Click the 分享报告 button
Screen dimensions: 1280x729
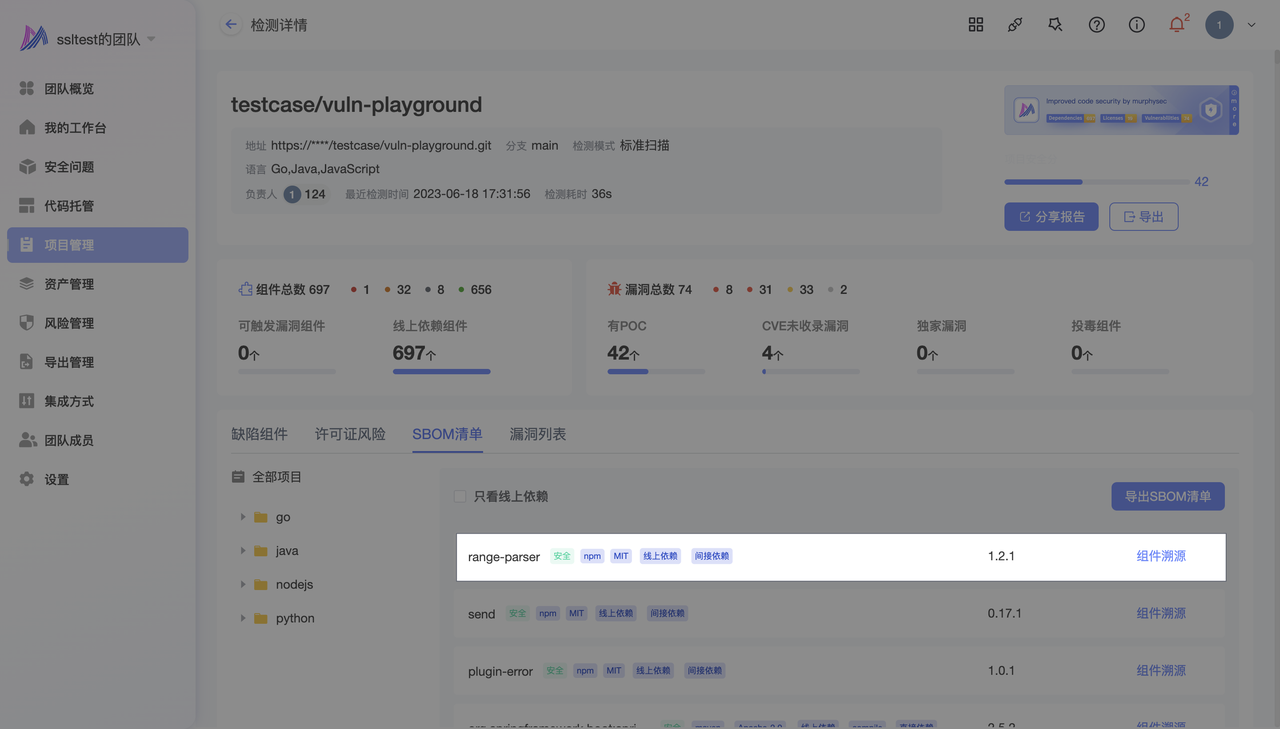pyautogui.click(x=1051, y=217)
